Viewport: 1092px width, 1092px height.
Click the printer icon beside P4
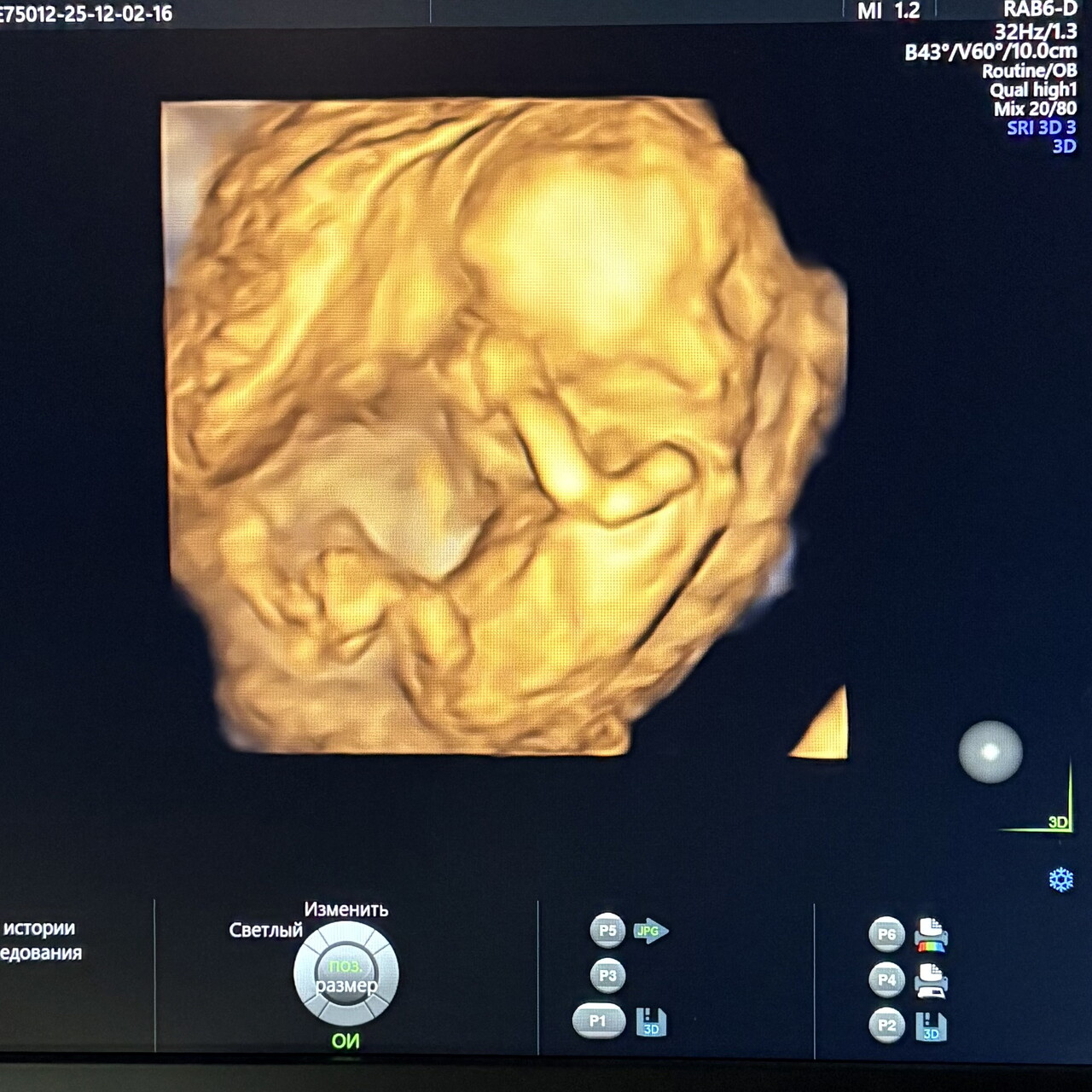point(931,981)
